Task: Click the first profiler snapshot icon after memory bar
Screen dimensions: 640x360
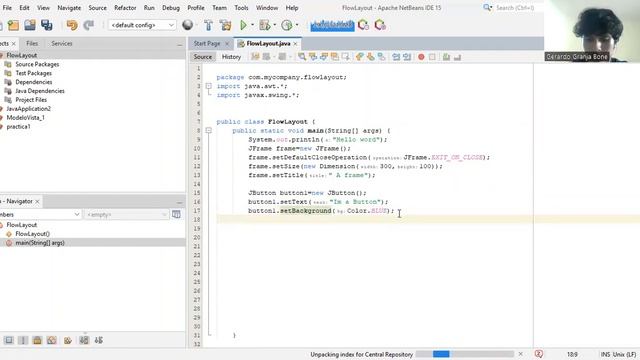Action: [x=363, y=25]
